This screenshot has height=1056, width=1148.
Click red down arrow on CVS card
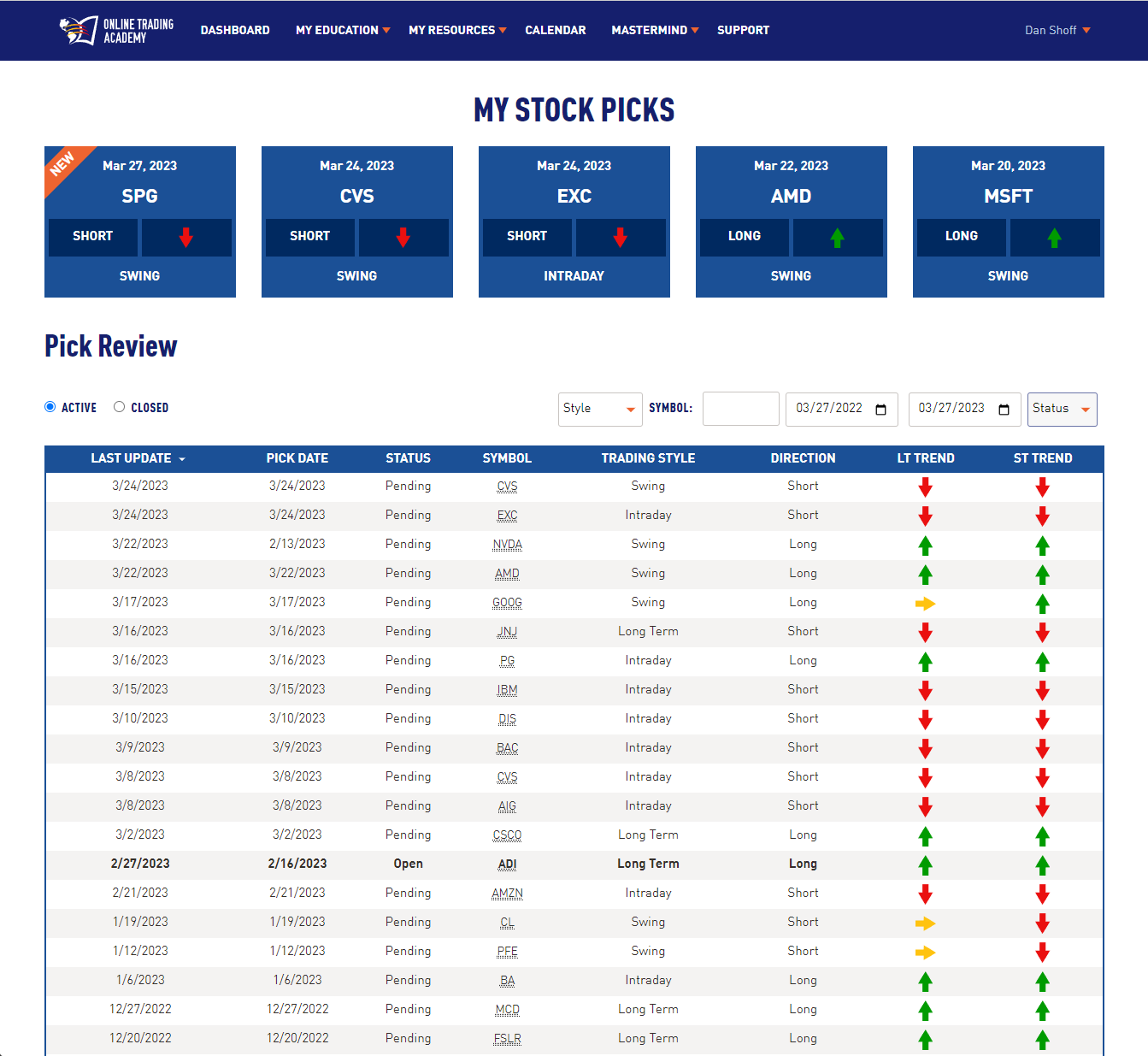pos(403,238)
